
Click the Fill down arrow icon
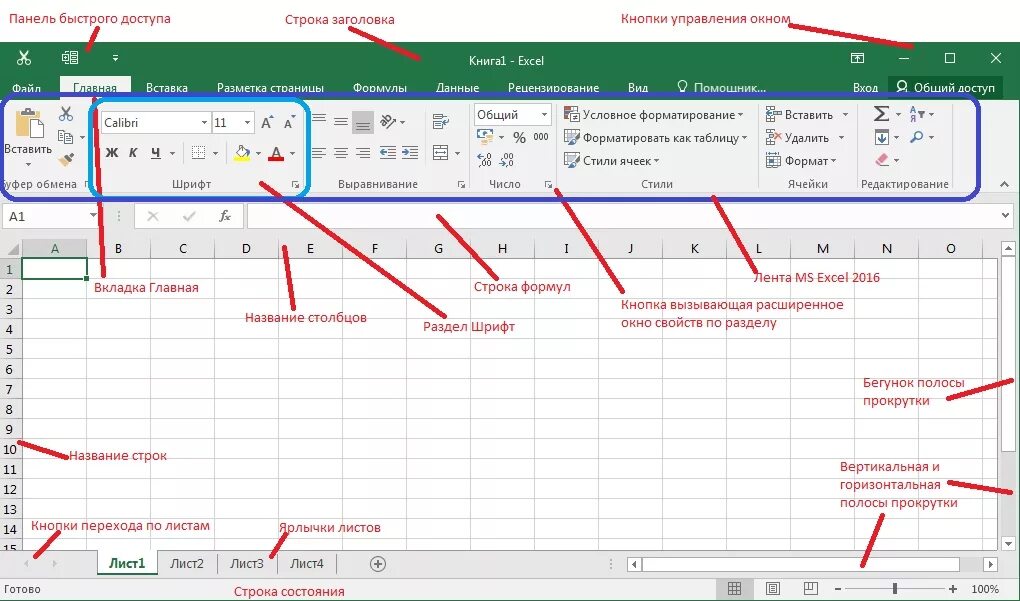coord(881,137)
